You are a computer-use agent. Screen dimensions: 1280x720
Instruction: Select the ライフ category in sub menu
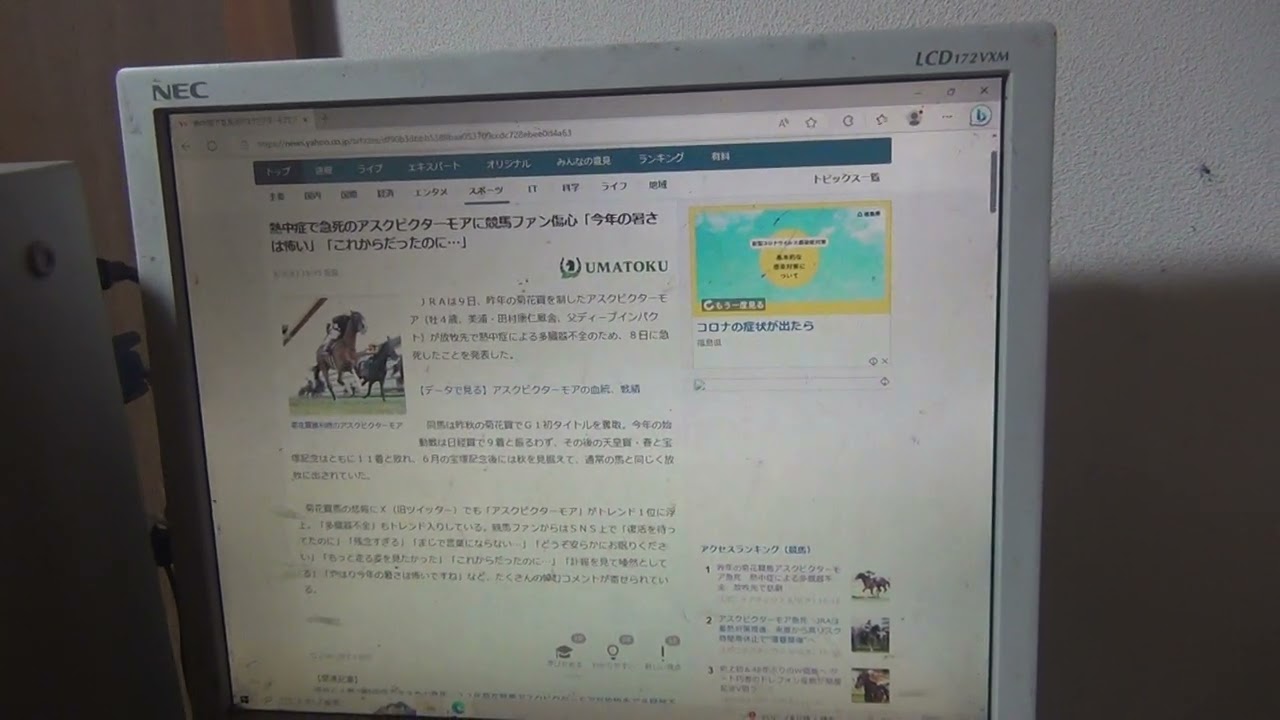click(614, 186)
